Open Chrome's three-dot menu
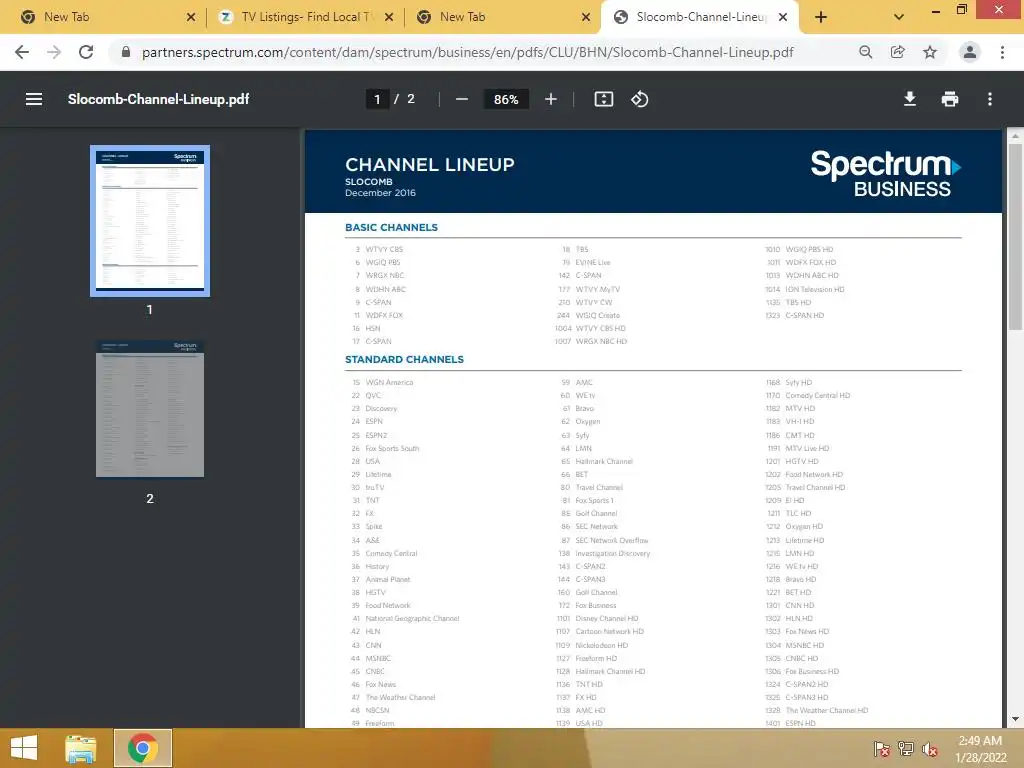The height and width of the screenshot is (768, 1024). [1002, 52]
